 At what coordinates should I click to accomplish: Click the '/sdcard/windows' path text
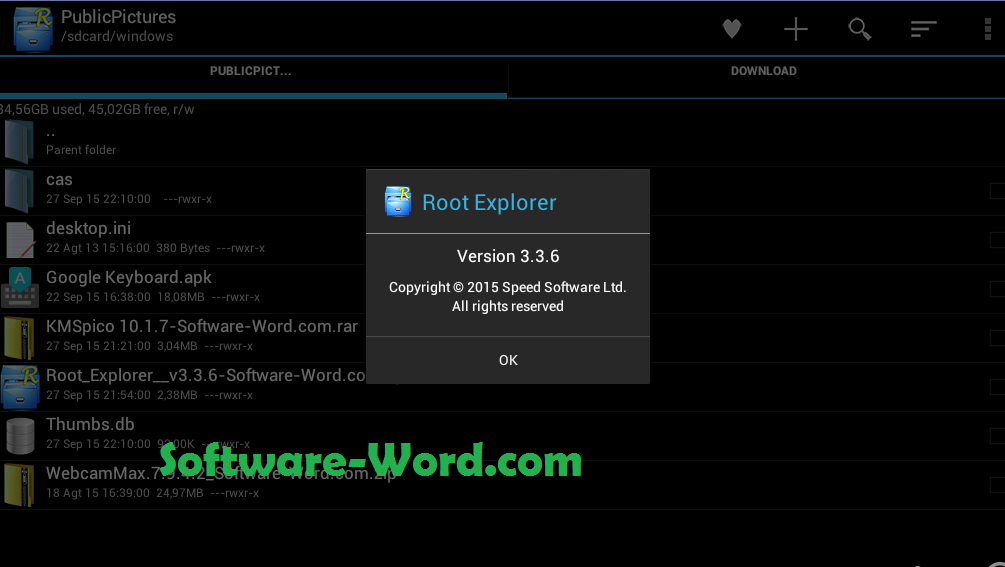pos(117,37)
